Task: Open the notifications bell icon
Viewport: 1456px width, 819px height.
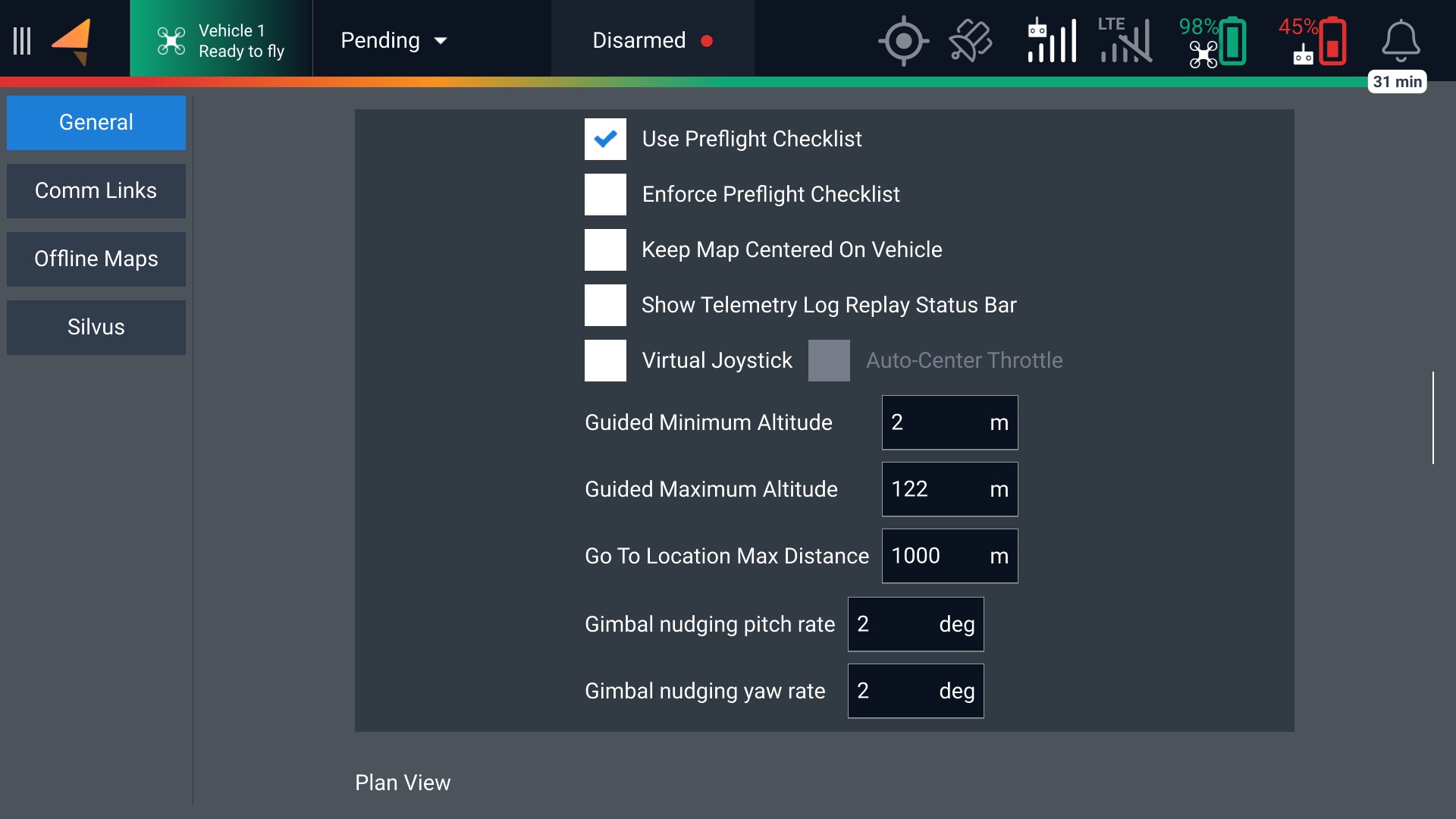Action: point(1400,41)
